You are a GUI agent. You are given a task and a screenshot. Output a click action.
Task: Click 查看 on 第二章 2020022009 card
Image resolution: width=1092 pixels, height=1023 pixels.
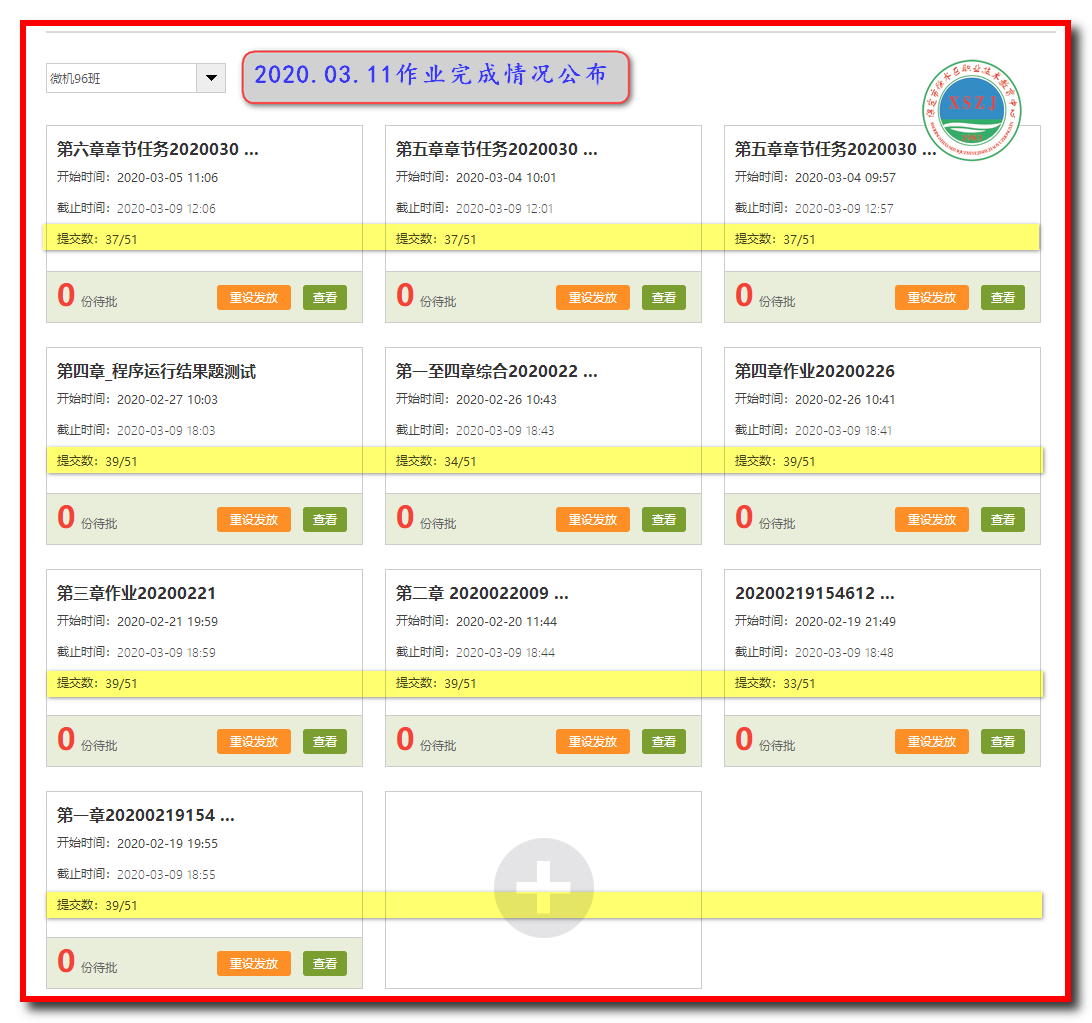pos(664,742)
